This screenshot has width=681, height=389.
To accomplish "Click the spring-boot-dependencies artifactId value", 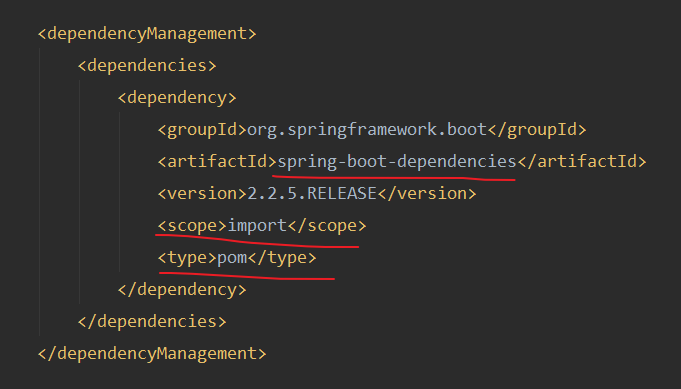I will pos(397,162).
